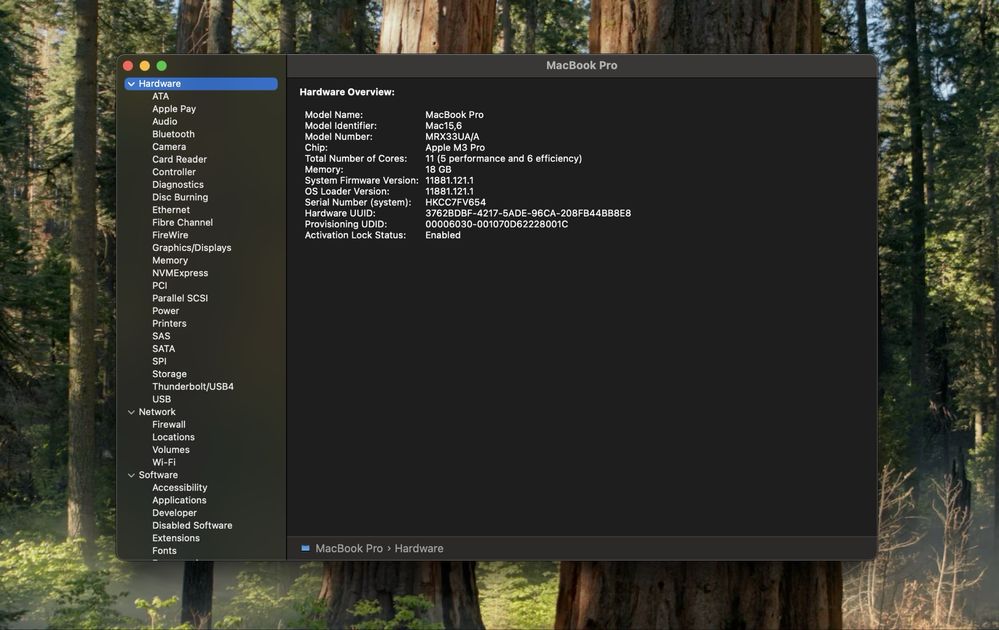The height and width of the screenshot is (630, 999).
Task: Select the Hardware category row
Action: [x=201, y=83]
